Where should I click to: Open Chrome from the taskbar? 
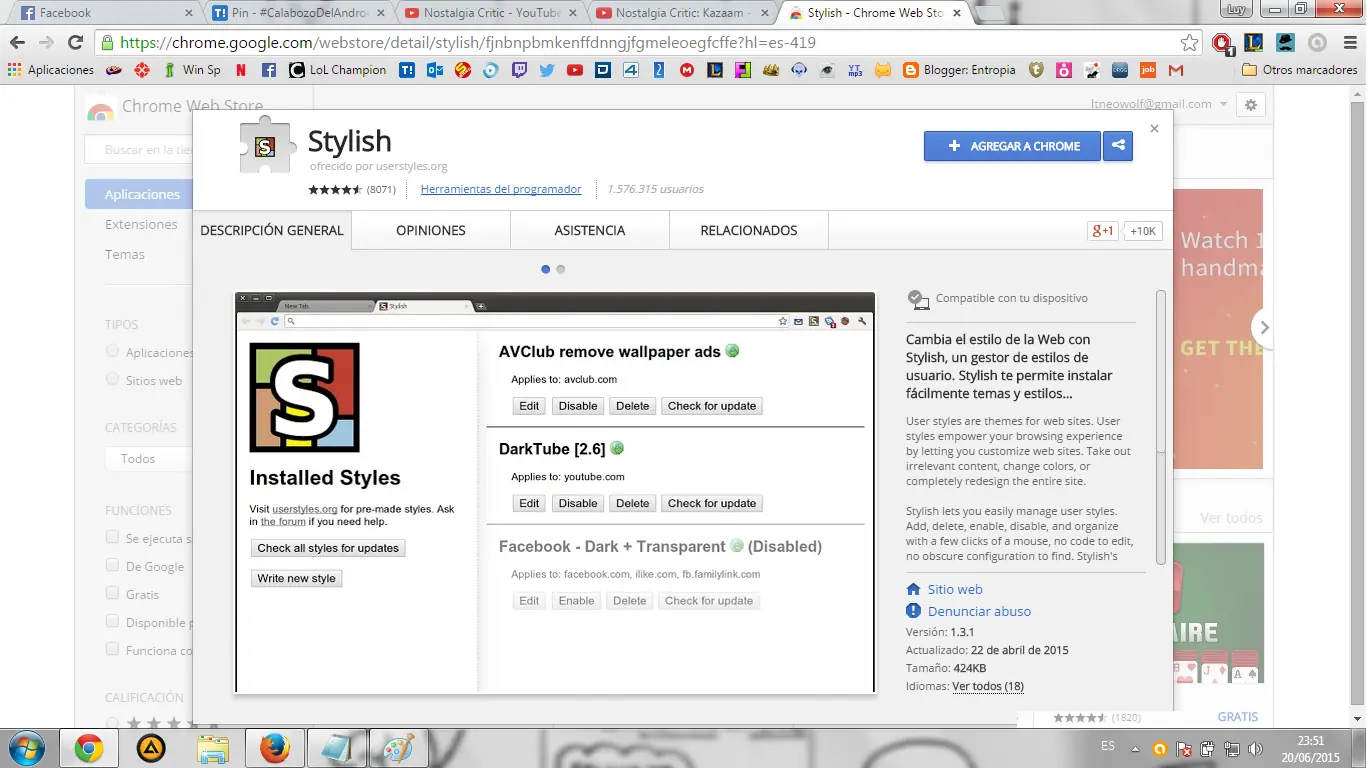point(88,748)
